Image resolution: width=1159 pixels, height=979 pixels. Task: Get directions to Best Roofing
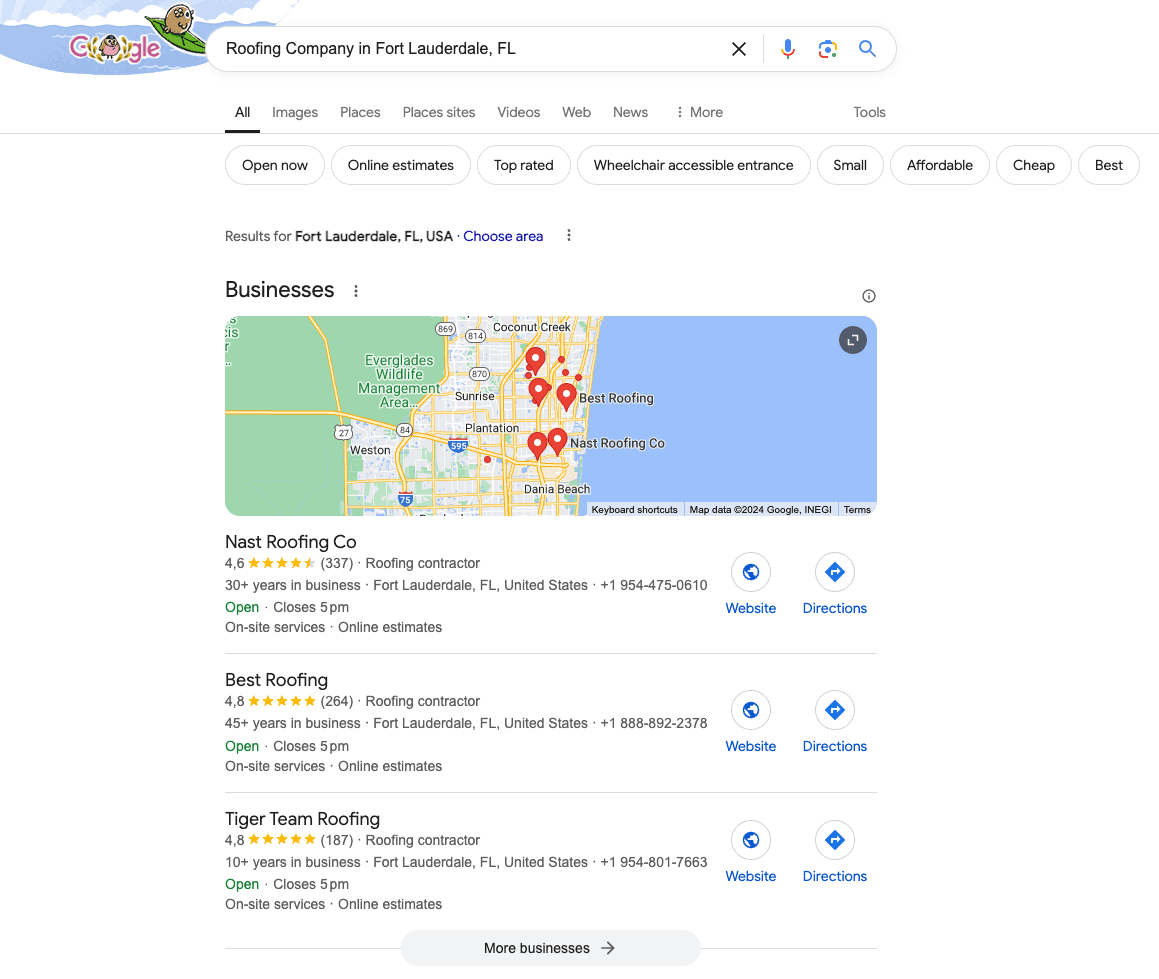tap(835, 710)
